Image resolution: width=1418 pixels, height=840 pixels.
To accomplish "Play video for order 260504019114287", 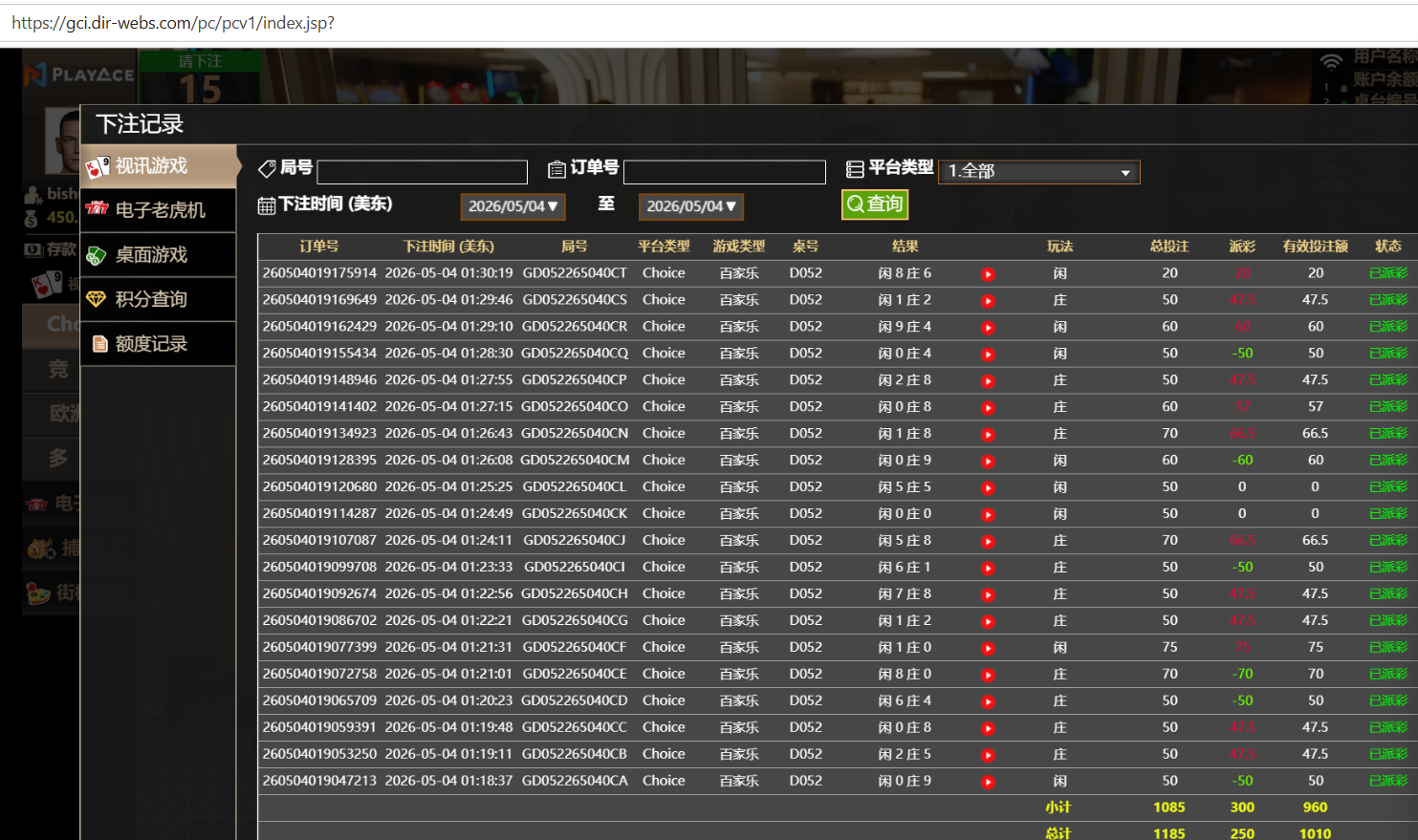I will point(988,515).
